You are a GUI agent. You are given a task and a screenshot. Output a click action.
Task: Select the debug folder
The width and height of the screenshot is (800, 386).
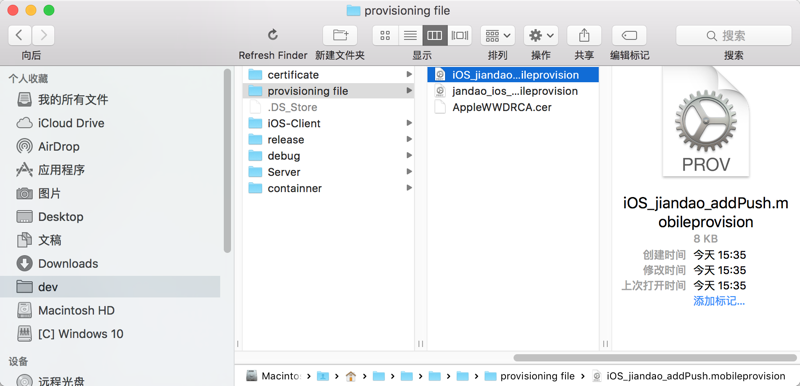pos(328,156)
